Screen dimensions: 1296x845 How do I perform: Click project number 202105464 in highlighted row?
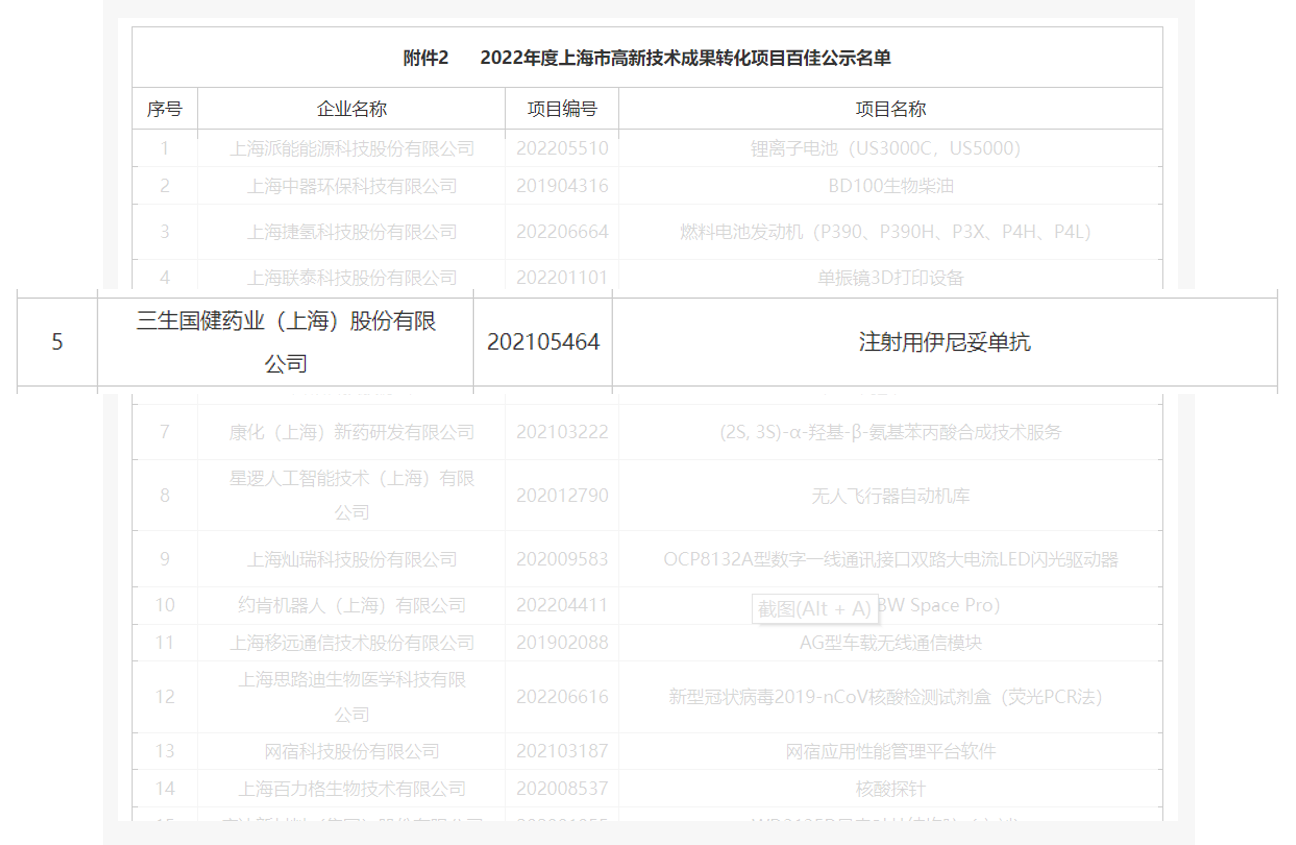pos(543,342)
